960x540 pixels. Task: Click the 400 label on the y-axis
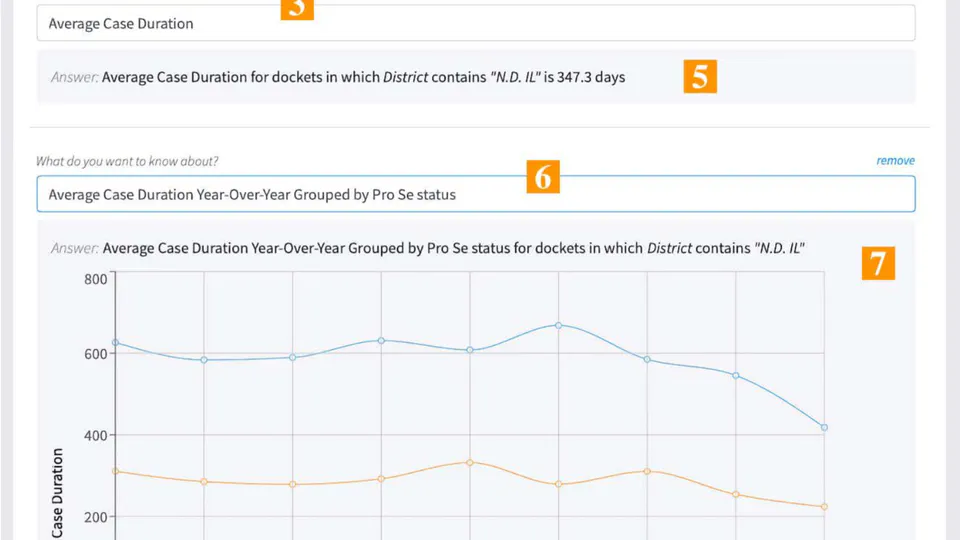point(95,435)
